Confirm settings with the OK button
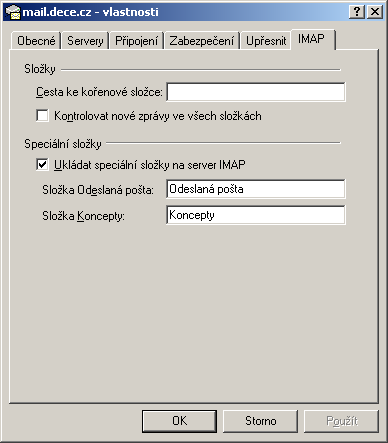 [179, 421]
